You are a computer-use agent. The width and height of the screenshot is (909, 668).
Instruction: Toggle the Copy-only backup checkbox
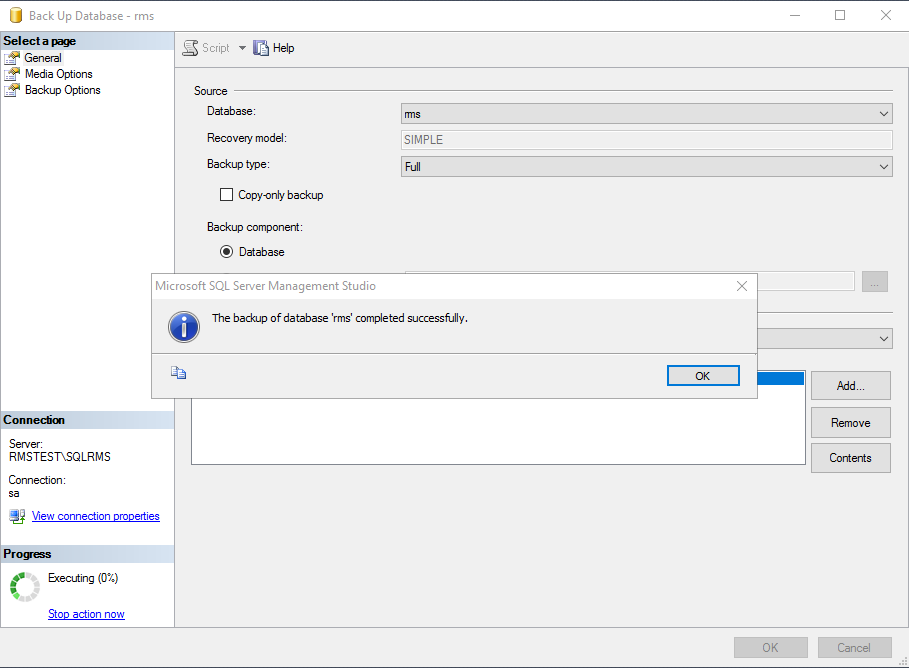click(x=226, y=195)
